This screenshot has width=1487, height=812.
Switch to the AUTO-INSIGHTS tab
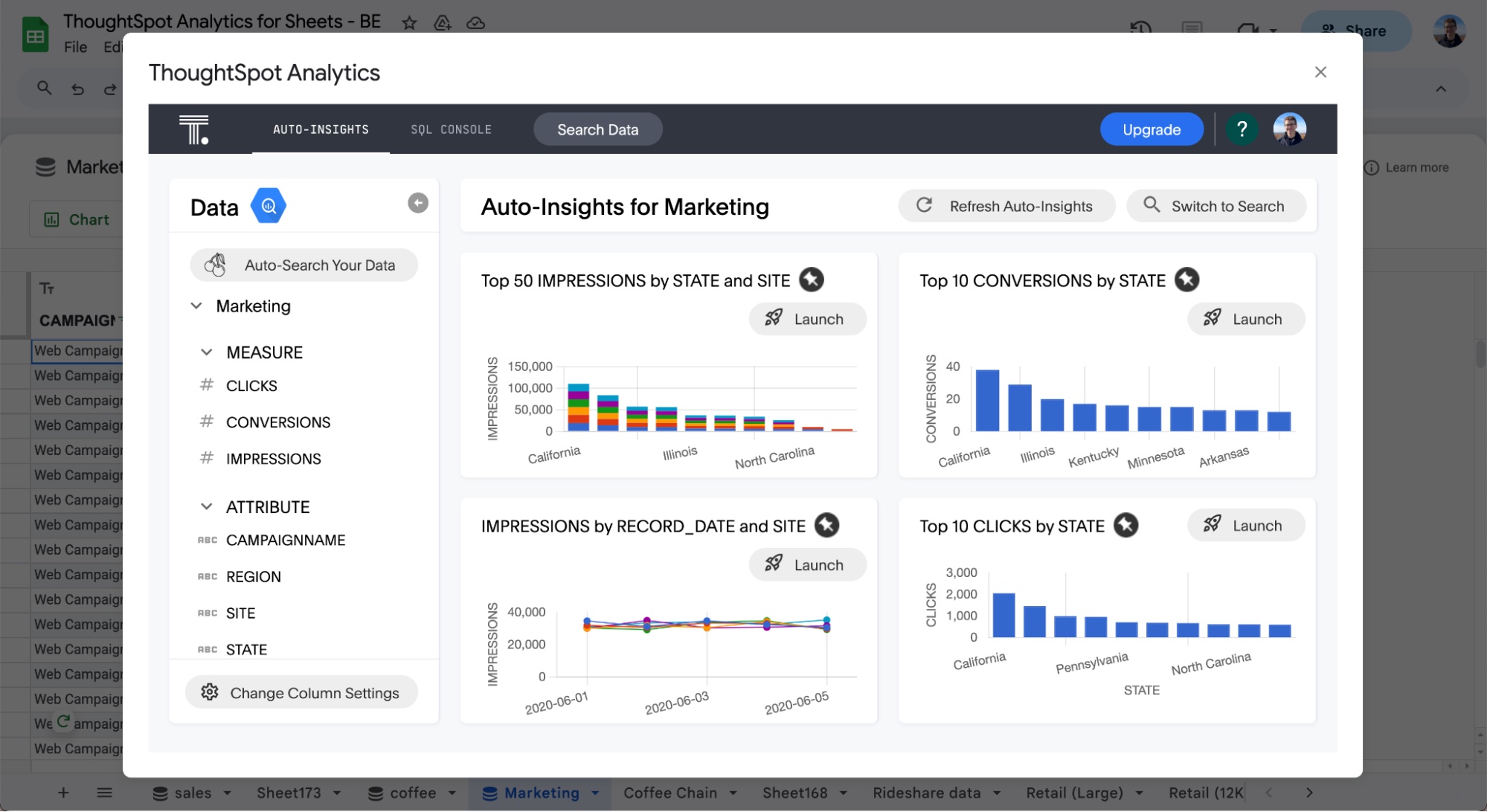pos(321,129)
